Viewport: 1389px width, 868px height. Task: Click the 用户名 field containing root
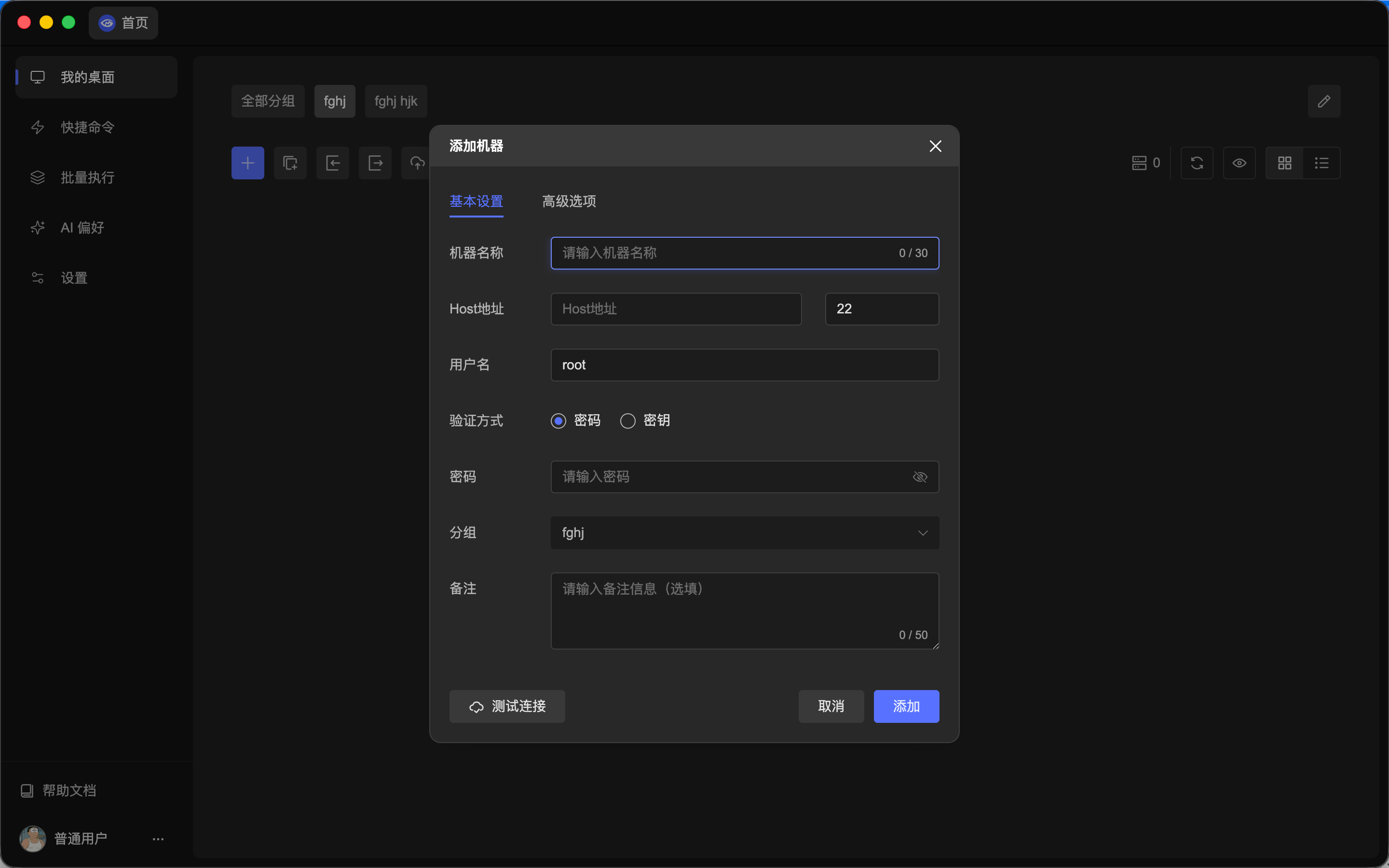[745, 365]
